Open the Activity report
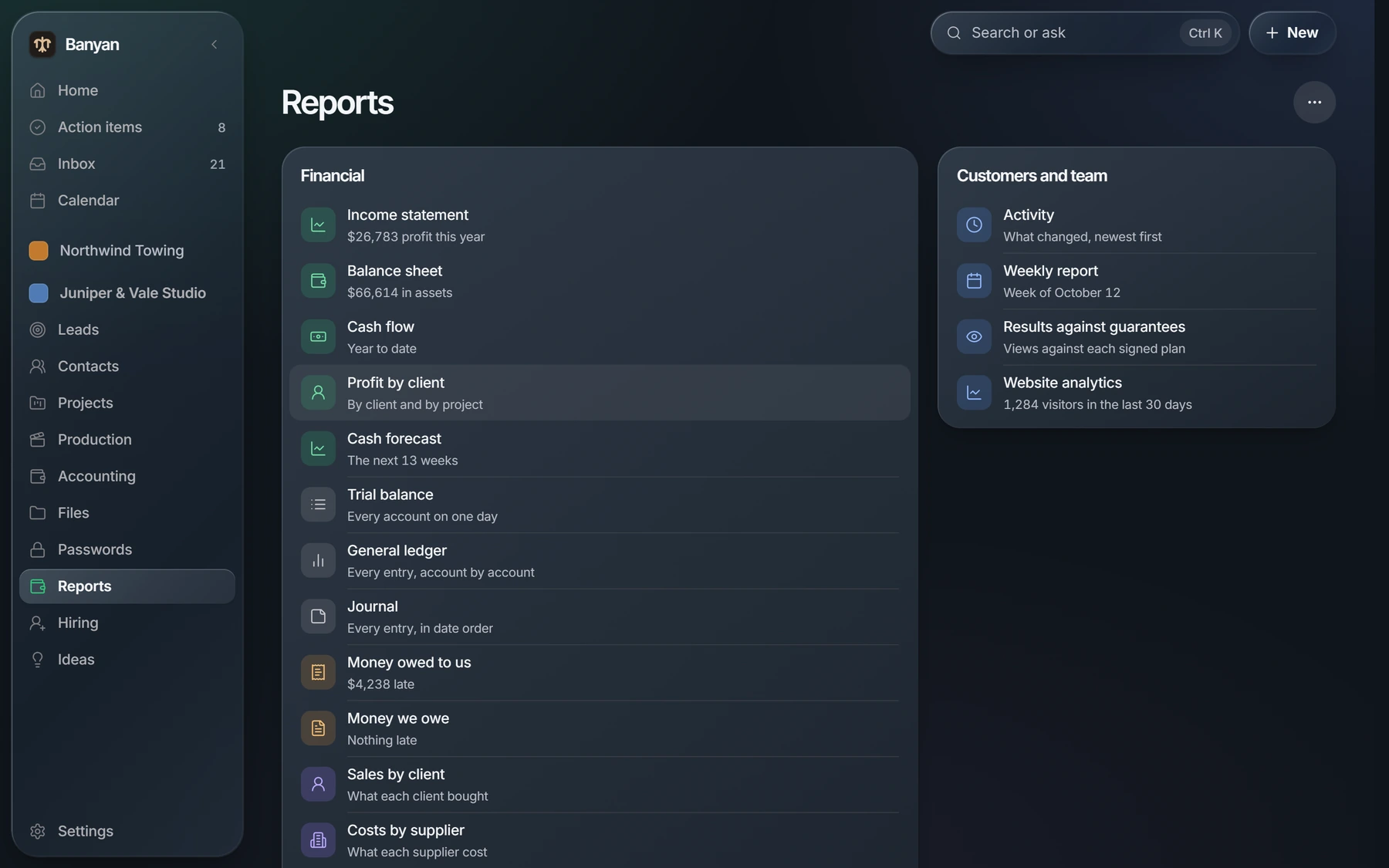This screenshot has height=868, width=1389. coord(1136,225)
